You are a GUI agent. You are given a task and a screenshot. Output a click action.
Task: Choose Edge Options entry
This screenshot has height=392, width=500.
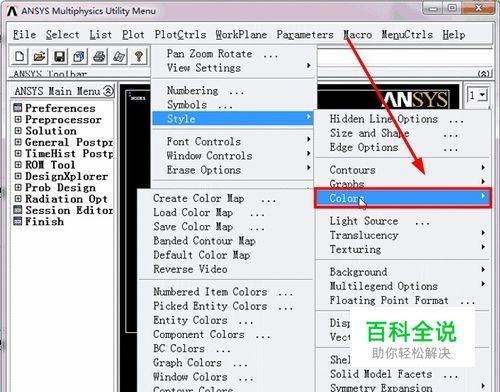pyautogui.click(x=402, y=147)
